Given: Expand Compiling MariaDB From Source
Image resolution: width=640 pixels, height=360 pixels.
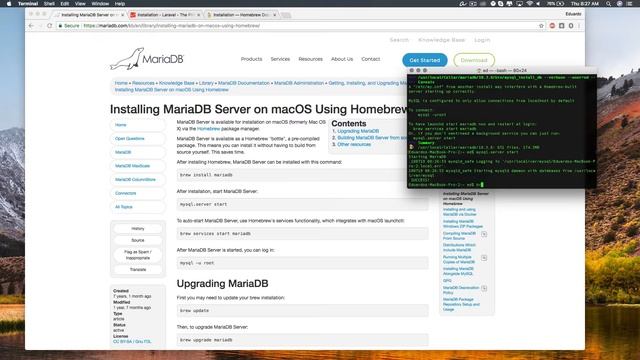Looking at the screenshot, I should coord(484,234).
